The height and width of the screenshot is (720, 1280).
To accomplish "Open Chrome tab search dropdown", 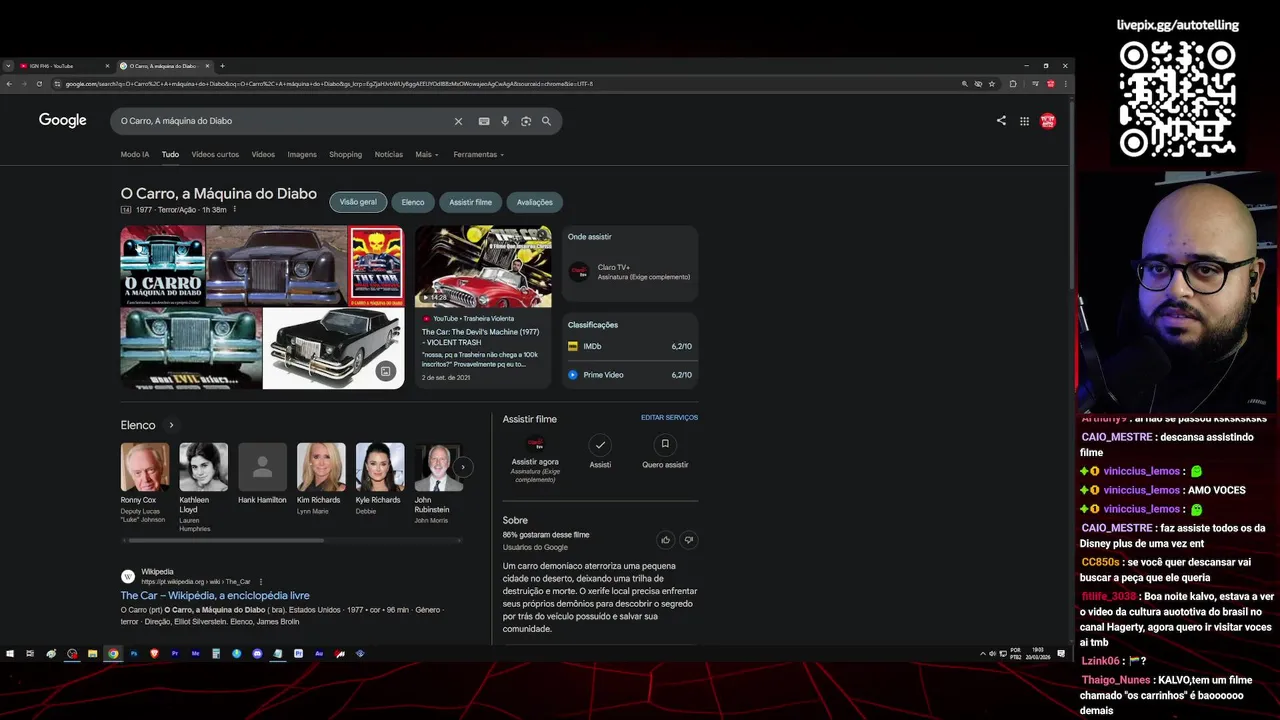I will point(8,66).
